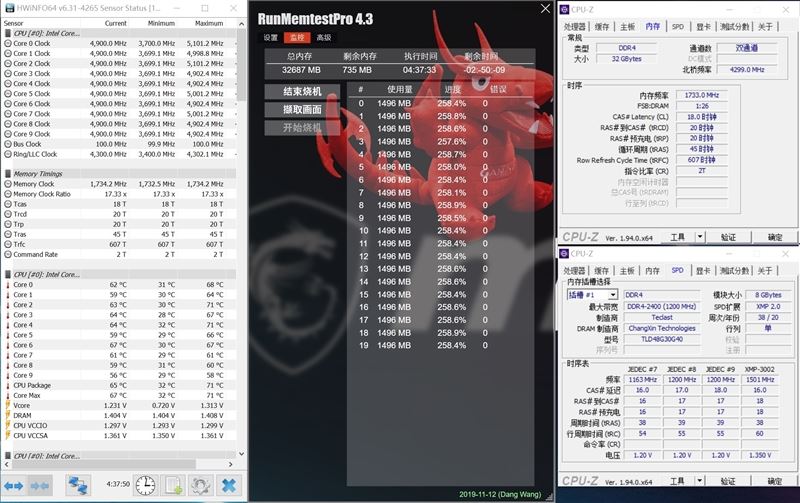Image resolution: width=800 pixels, height=503 pixels.
Task: Click the Command Rate row icon
Action: pyautogui.click(x=8, y=254)
